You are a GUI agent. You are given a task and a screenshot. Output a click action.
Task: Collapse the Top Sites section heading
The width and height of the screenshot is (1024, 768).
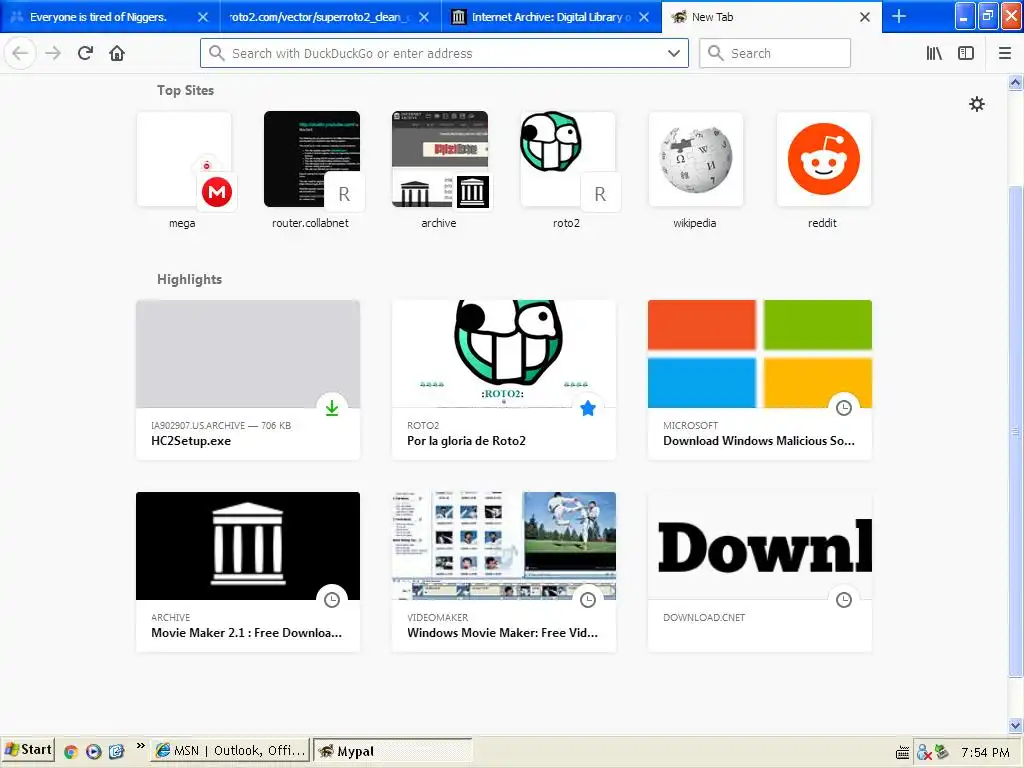pyautogui.click(x=185, y=91)
